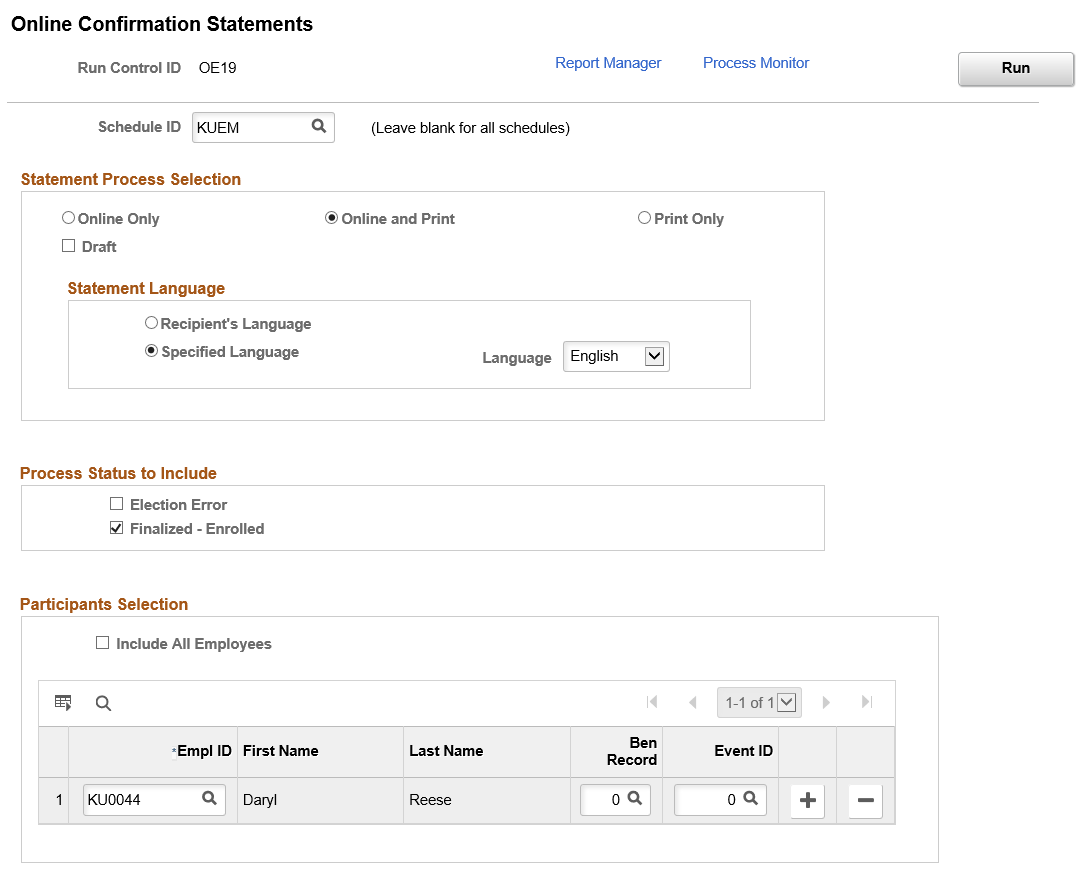This screenshot has width=1086, height=877.
Task: Uncheck Finalized - Enrolled status
Action: [116, 528]
